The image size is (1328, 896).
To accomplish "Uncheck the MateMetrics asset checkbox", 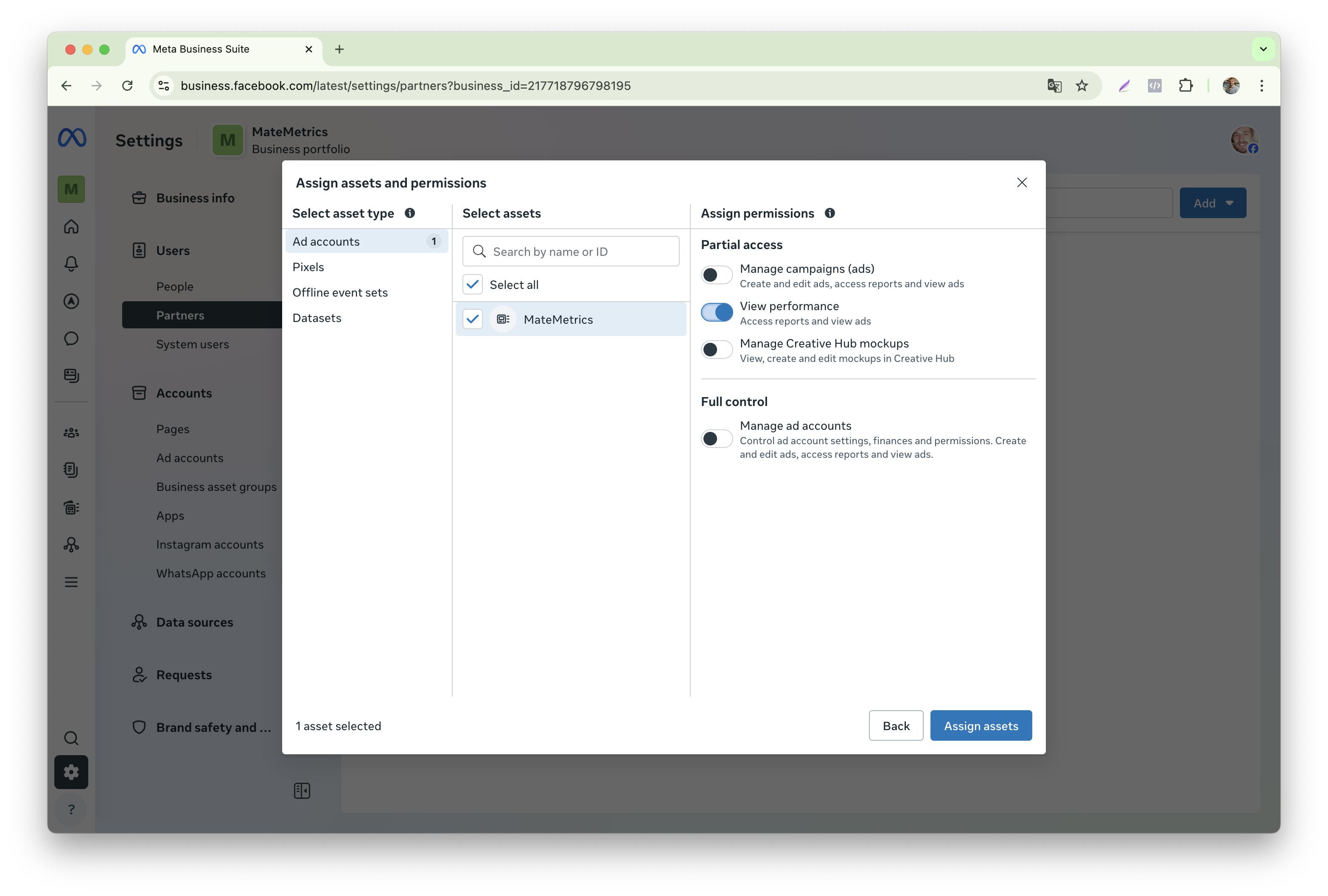I will click(473, 319).
